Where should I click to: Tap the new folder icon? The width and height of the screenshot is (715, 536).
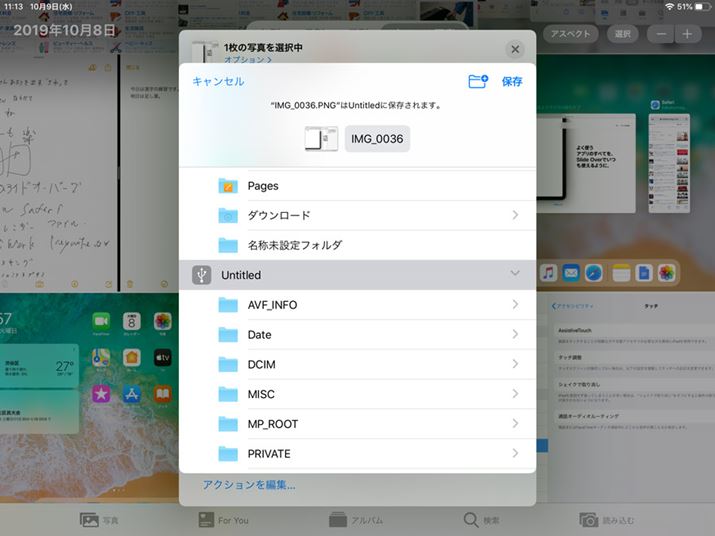pos(478,81)
